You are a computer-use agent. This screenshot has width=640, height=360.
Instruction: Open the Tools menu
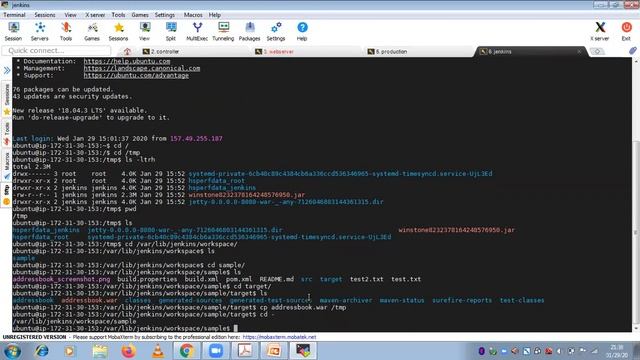118,15
